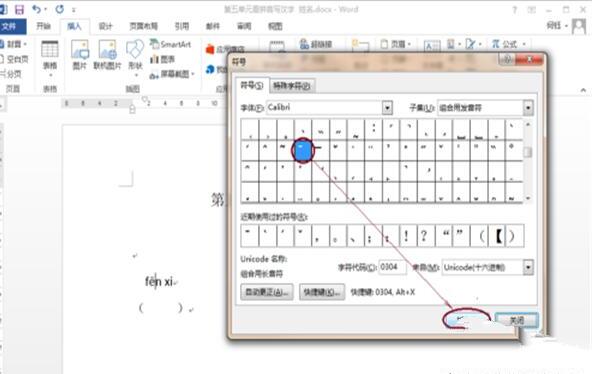Screen dimensions: 592x374
Task: Open the 封面 cover page dropdown
Action: (14, 44)
